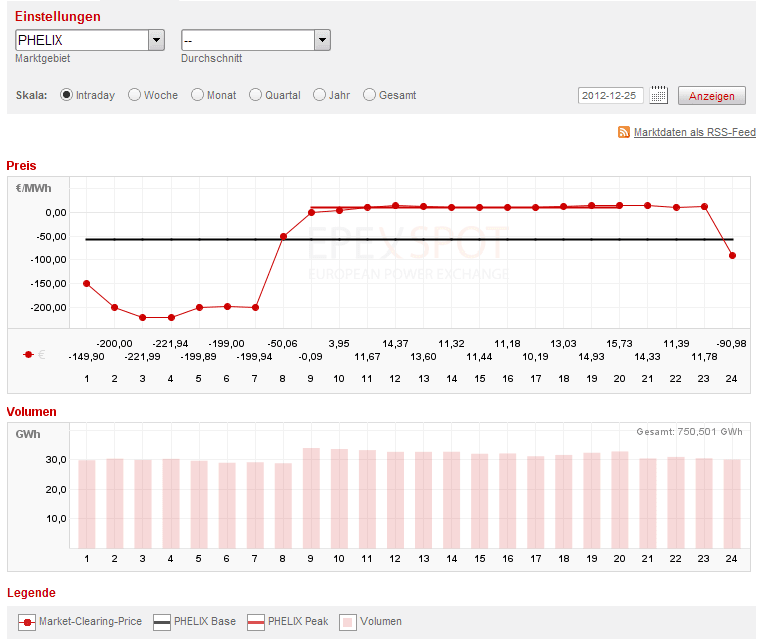Click the orange RSS feed icon
The height and width of the screenshot is (644, 761).
[624, 132]
